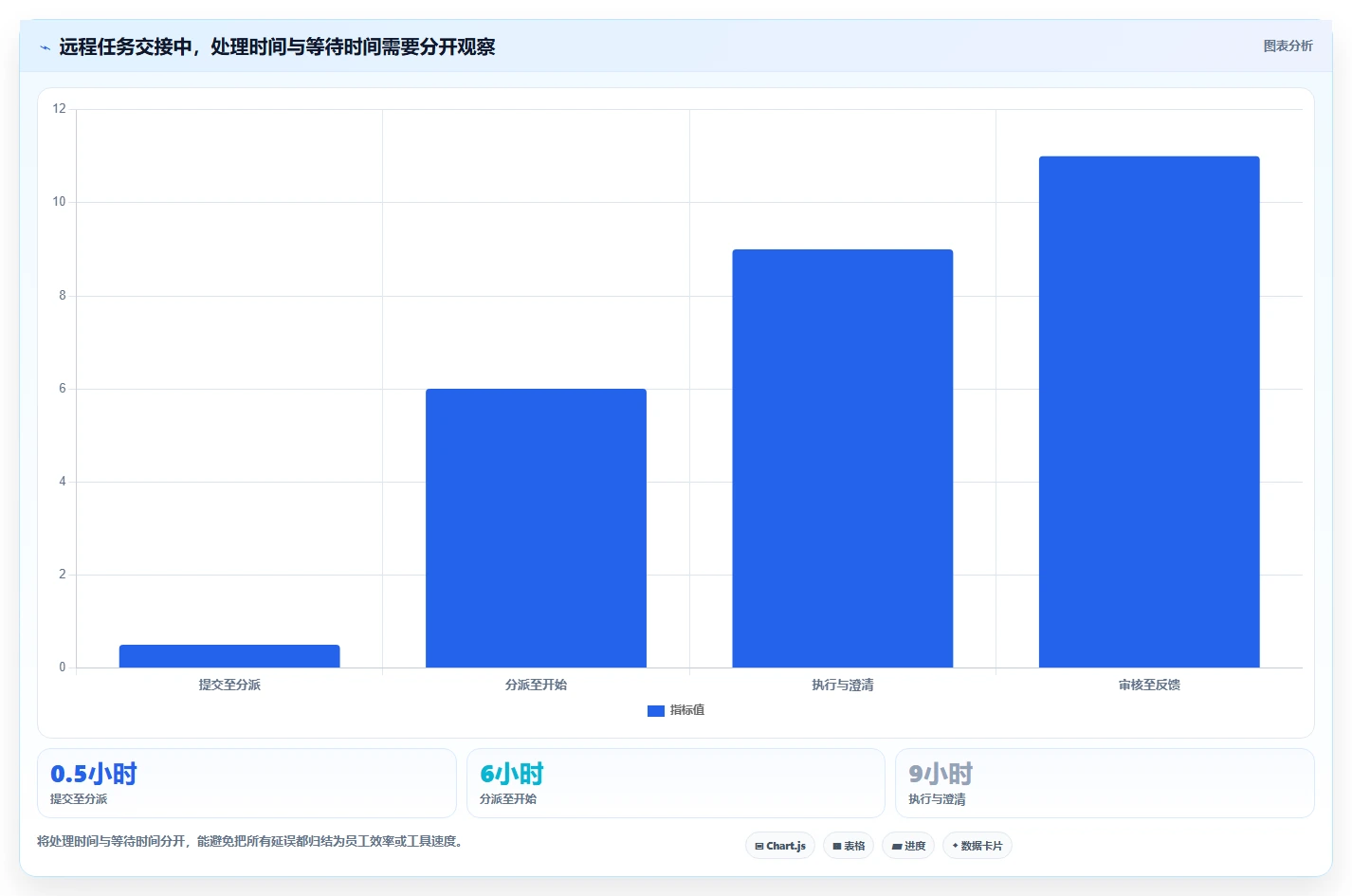Click the 执行与澄清 axis label
Viewport: 1352px width, 896px height.
click(842, 685)
